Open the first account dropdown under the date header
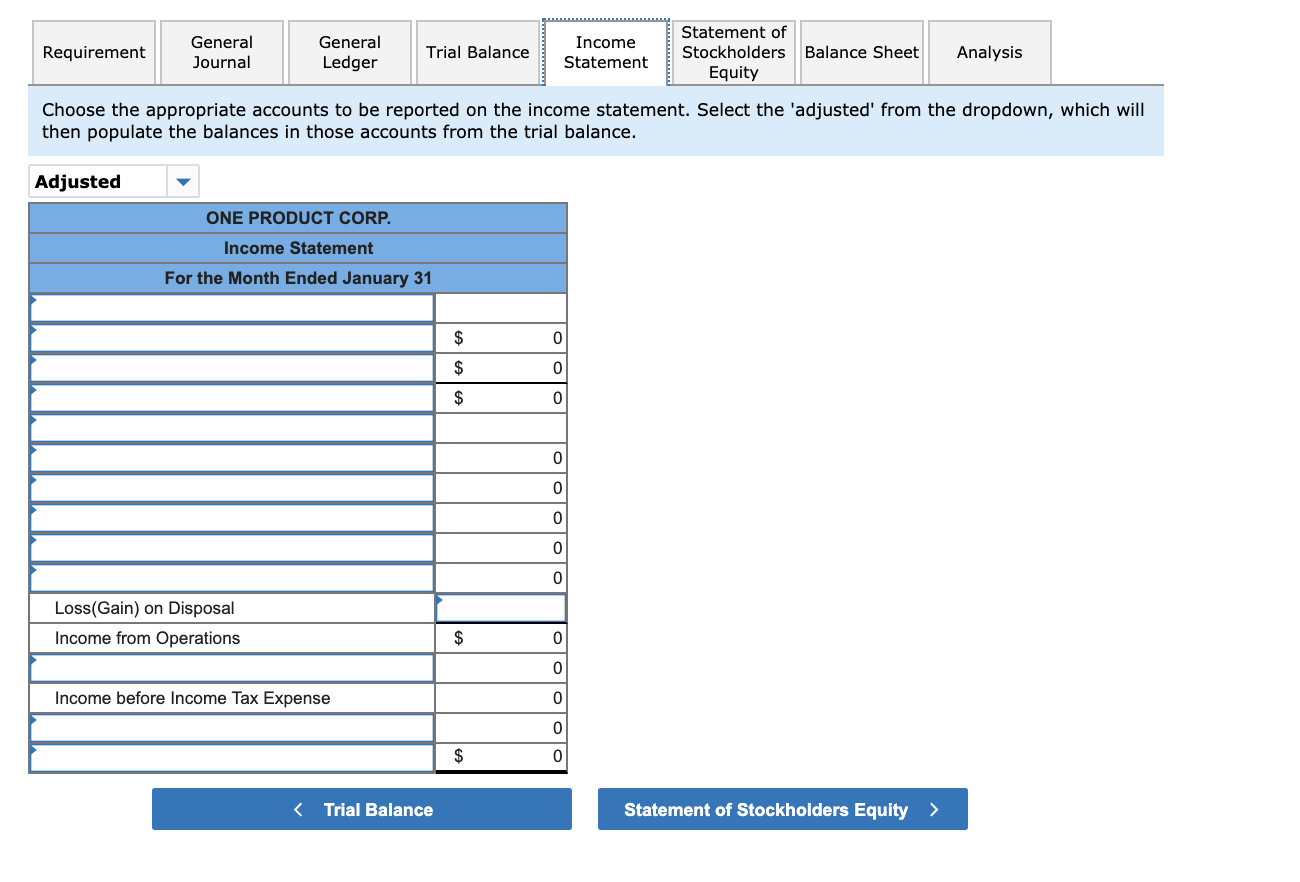The width and height of the screenshot is (1300, 882). point(232,308)
